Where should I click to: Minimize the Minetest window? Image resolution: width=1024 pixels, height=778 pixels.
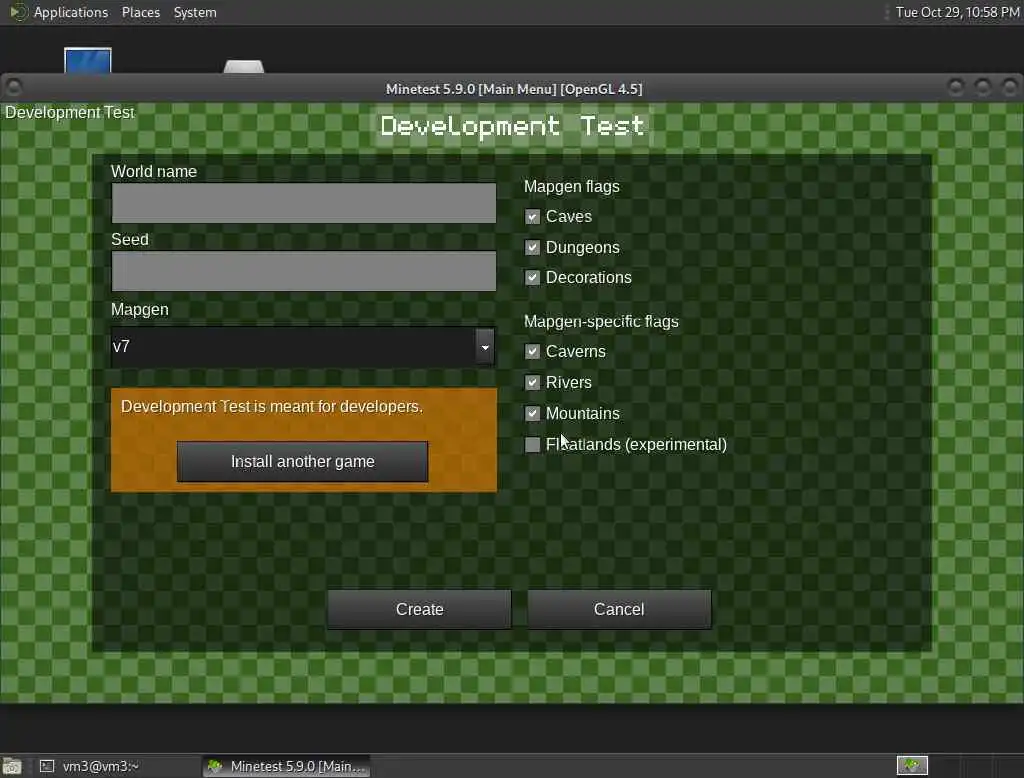(956, 87)
